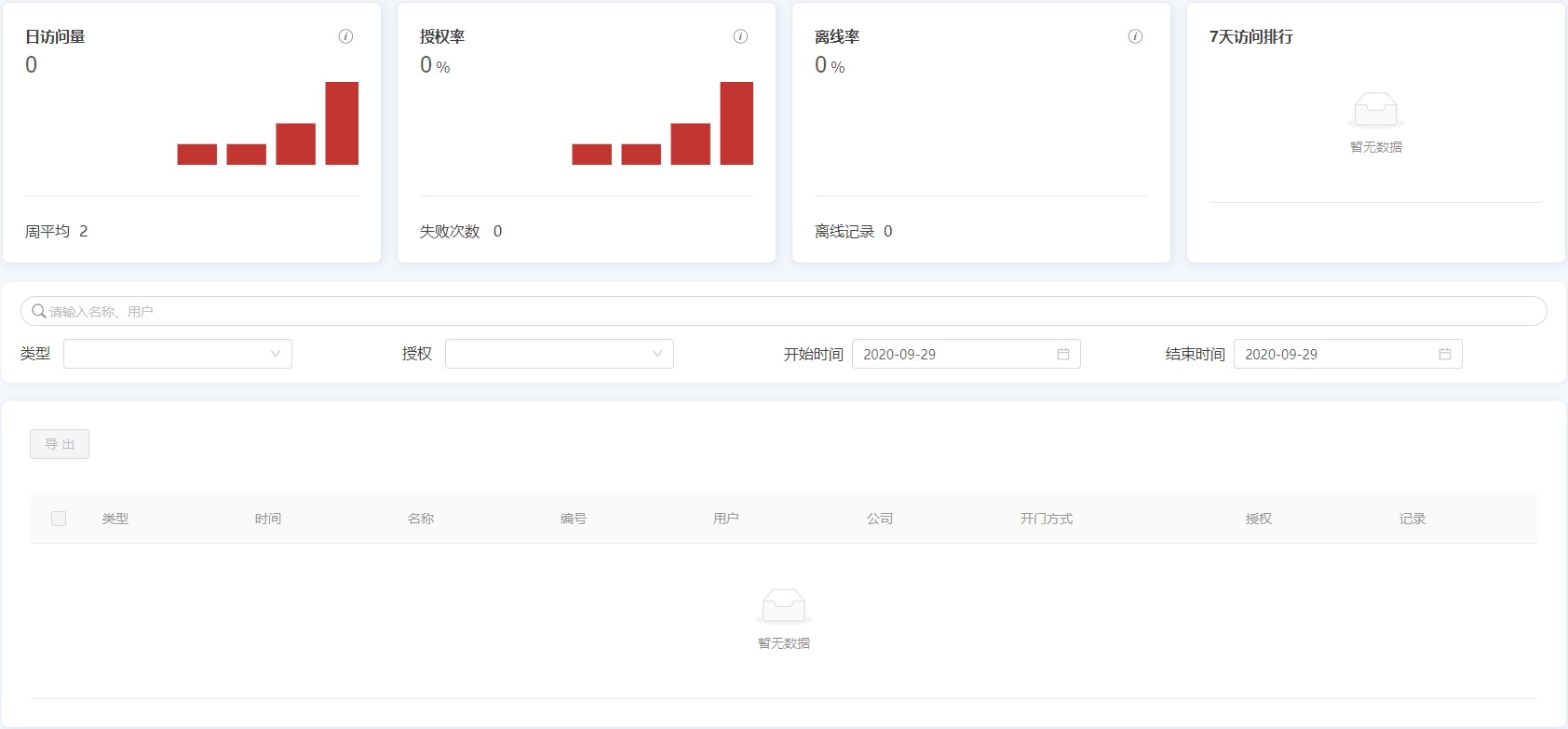Click the info icon on 日访问量 card
This screenshot has height=729, width=1568.
[345, 36]
